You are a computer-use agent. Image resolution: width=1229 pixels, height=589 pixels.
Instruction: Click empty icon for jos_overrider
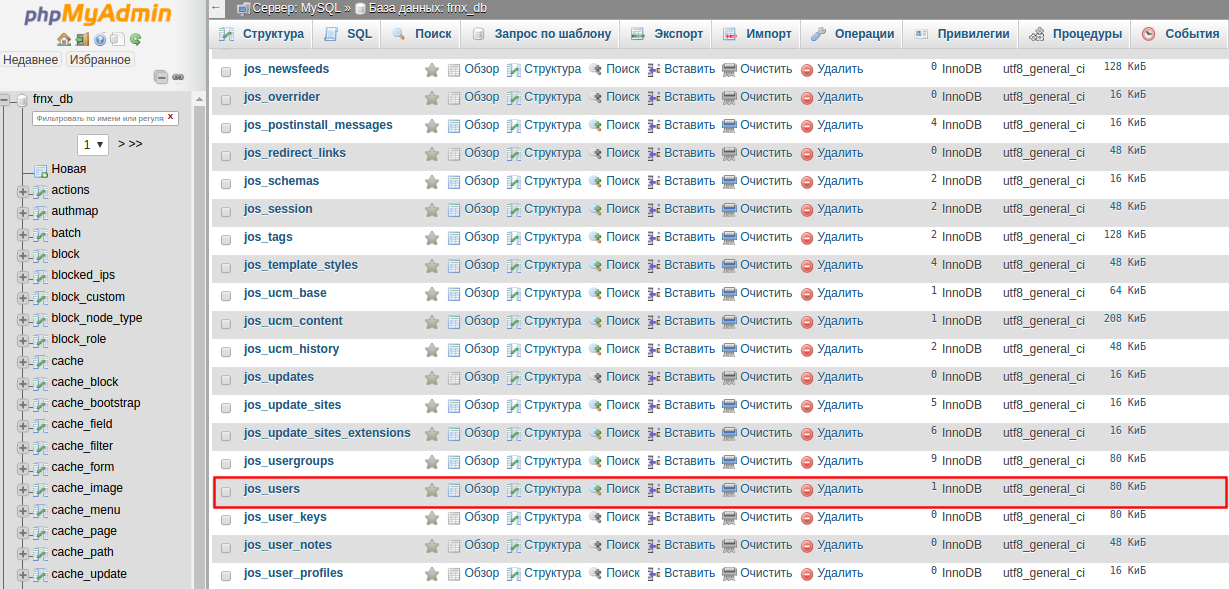point(730,98)
